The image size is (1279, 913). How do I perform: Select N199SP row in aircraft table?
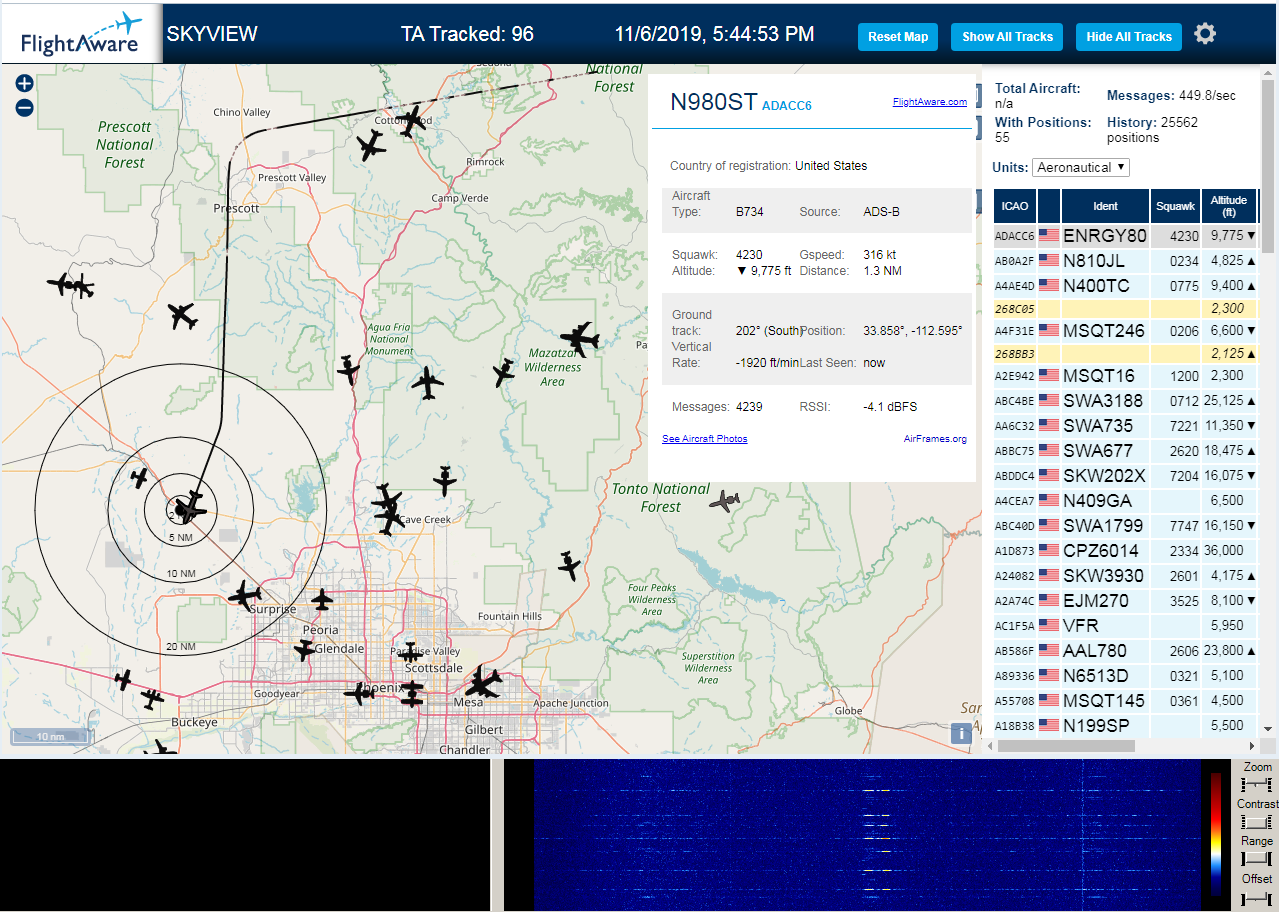[x=1125, y=726]
